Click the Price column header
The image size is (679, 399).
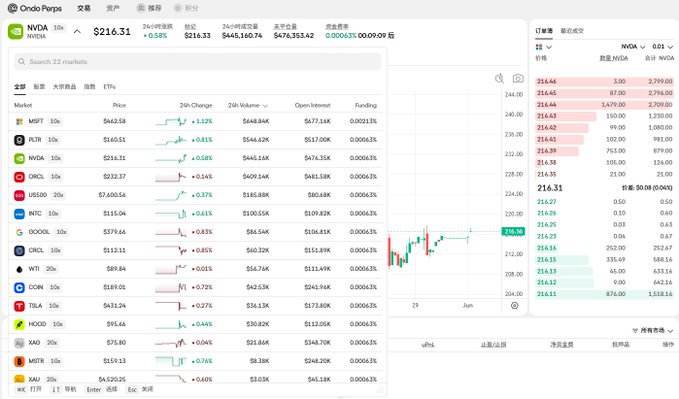point(119,105)
